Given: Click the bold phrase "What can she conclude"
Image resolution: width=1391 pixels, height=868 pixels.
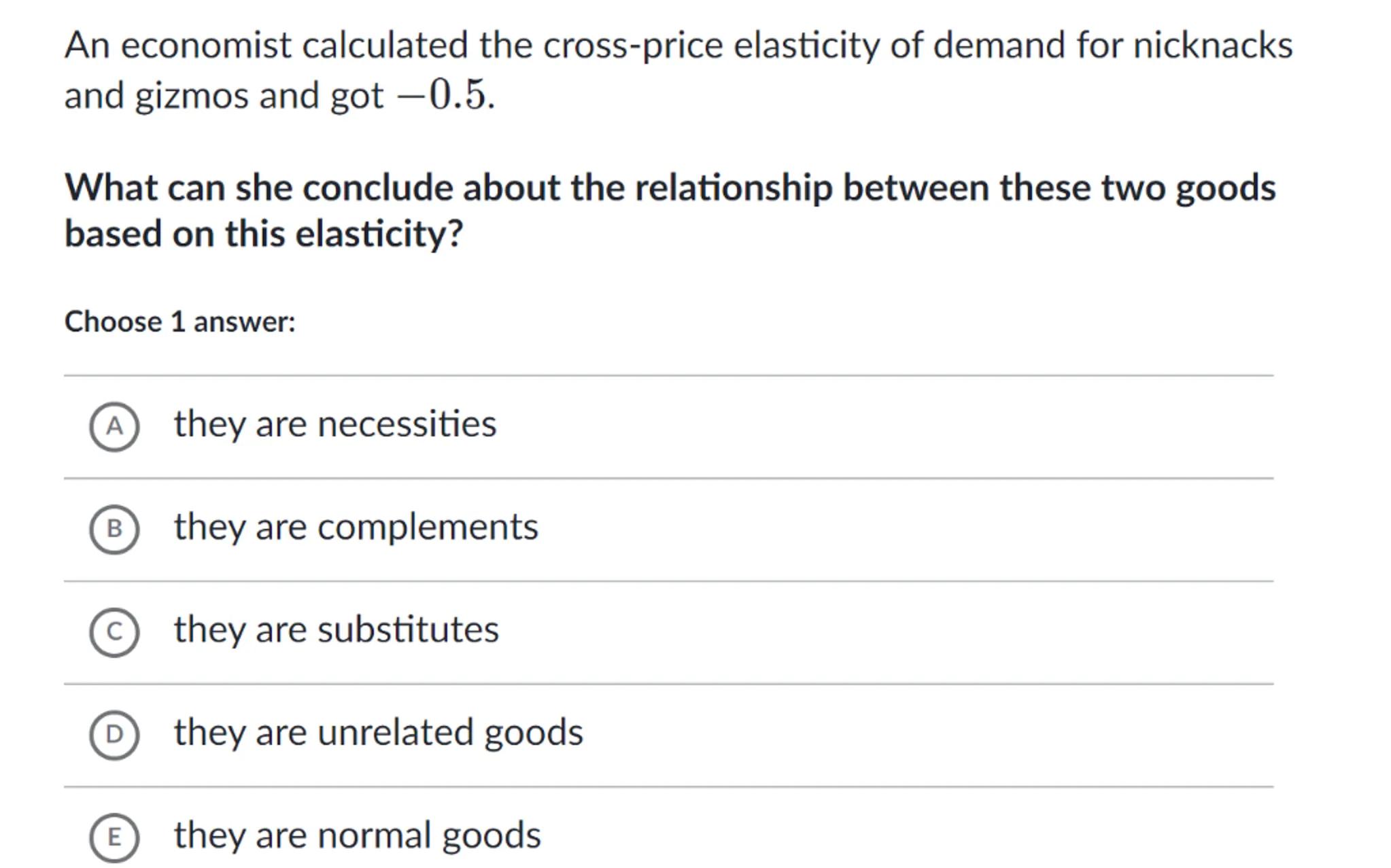Looking at the screenshot, I should click(258, 188).
